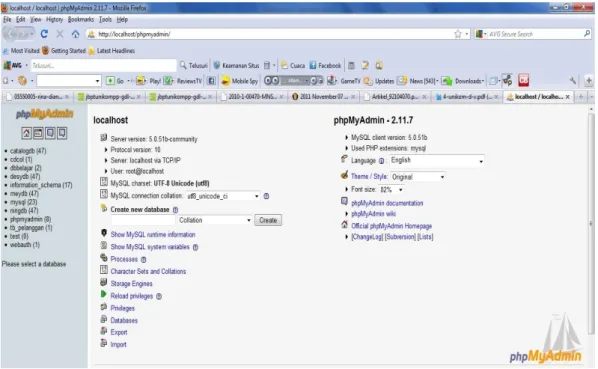
Task: Bookmark this page with the star icon
Action: tap(458, 34)
